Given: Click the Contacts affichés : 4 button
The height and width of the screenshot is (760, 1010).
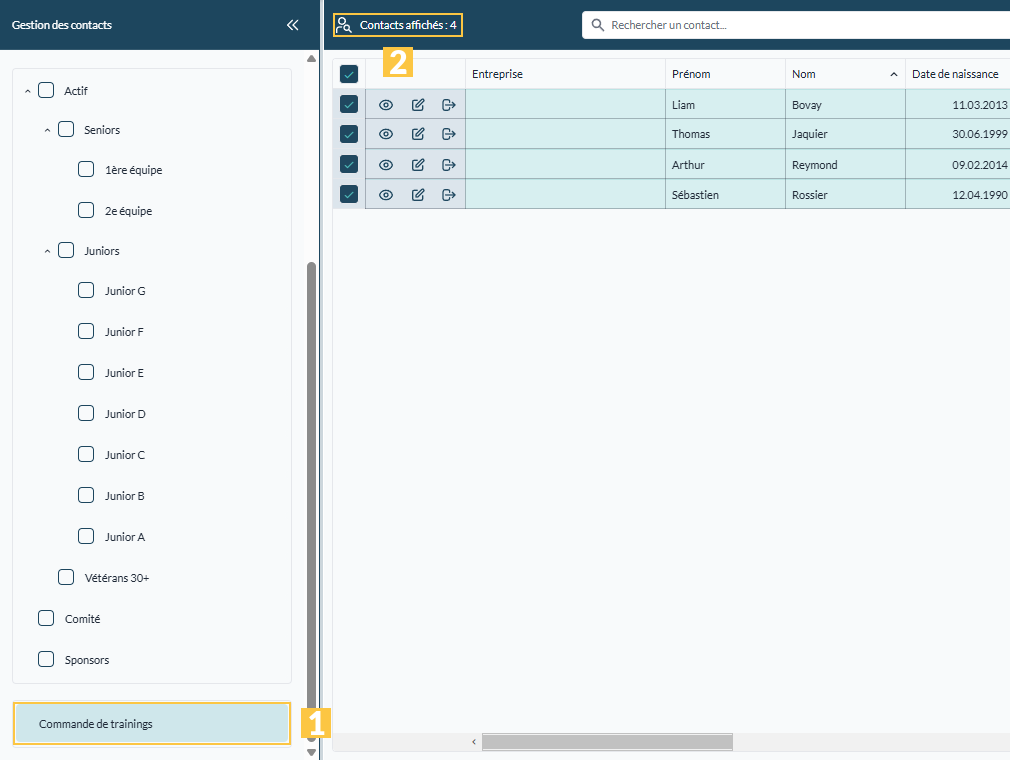Looking at the screenshot, I should tap(397, 25).
